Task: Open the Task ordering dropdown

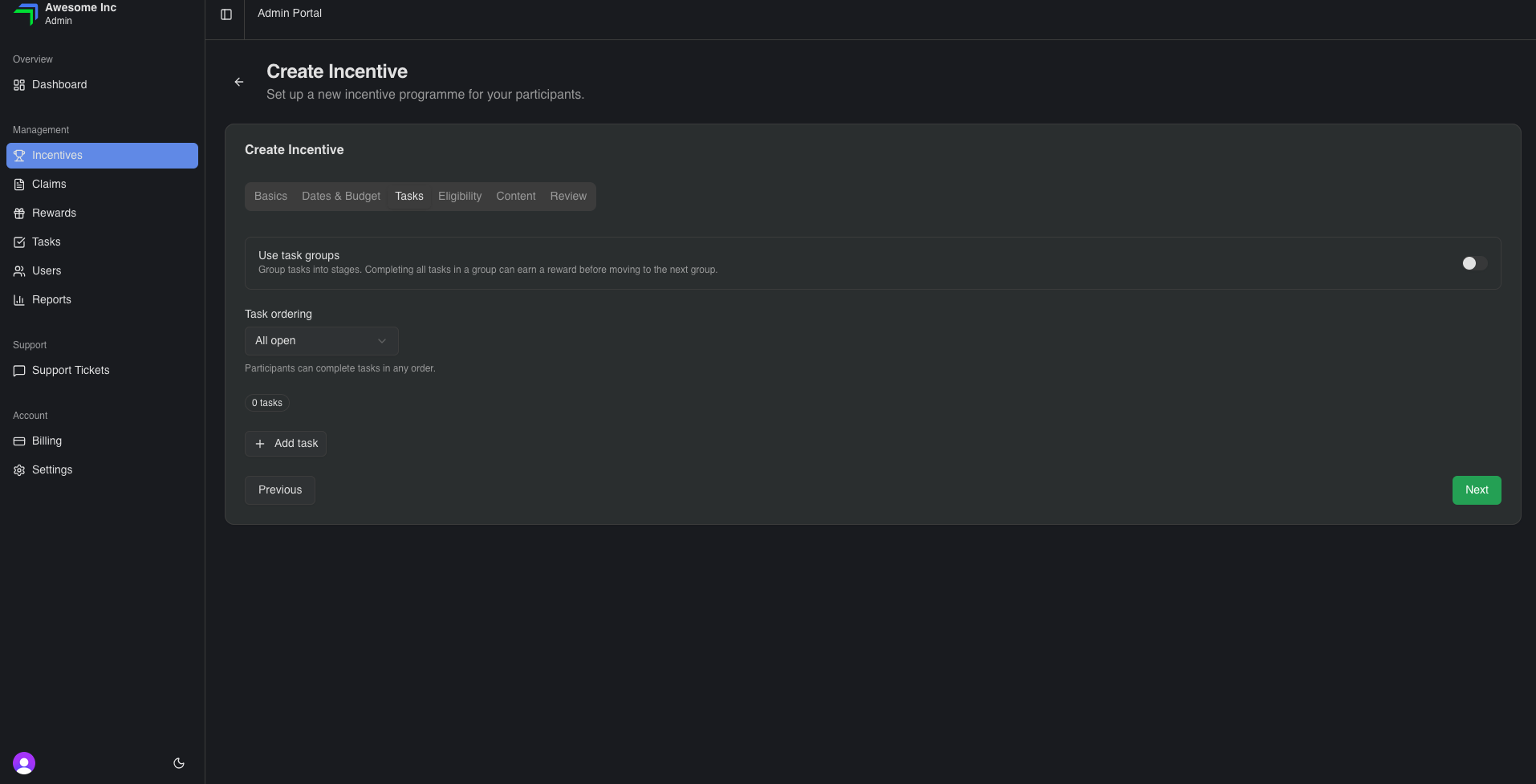Action: point(321,341)
